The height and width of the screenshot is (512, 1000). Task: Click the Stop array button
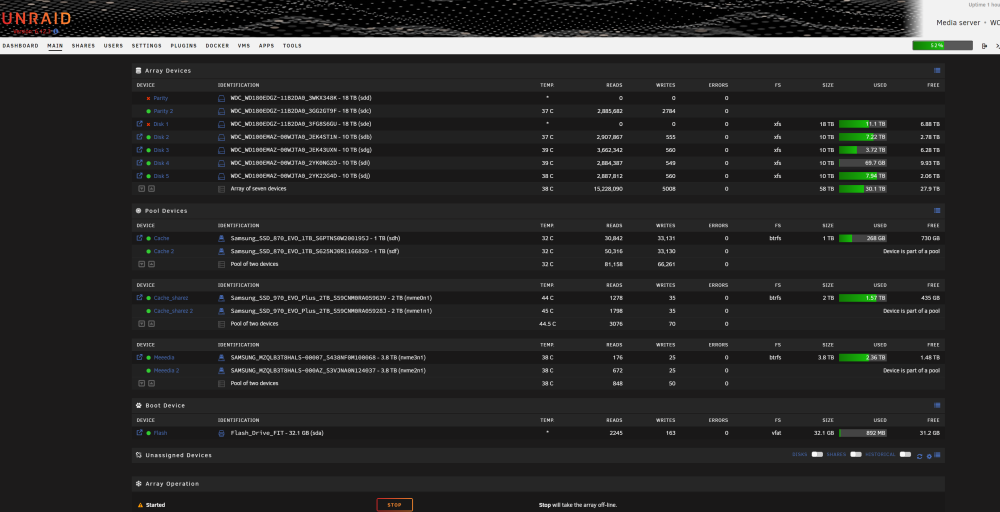pyautogui.click(x=395, y=505)
